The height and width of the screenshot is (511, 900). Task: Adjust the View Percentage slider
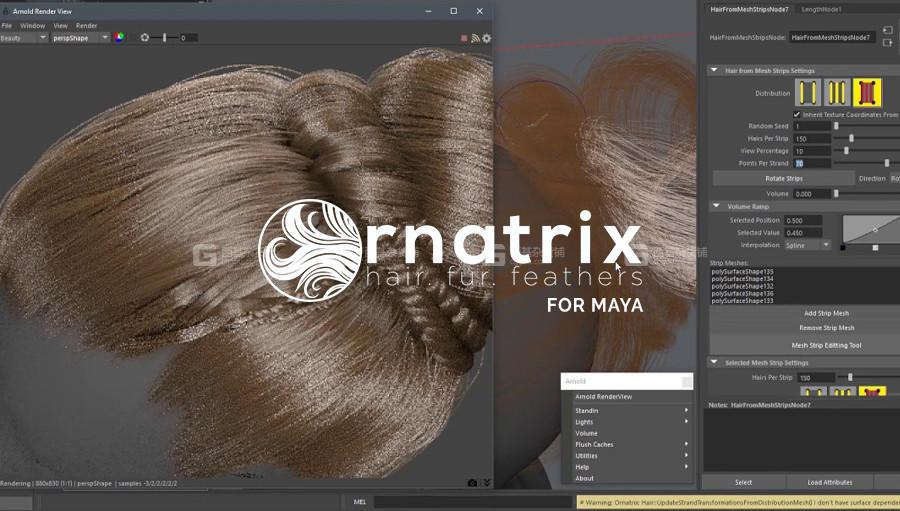[x=846, y=151]
